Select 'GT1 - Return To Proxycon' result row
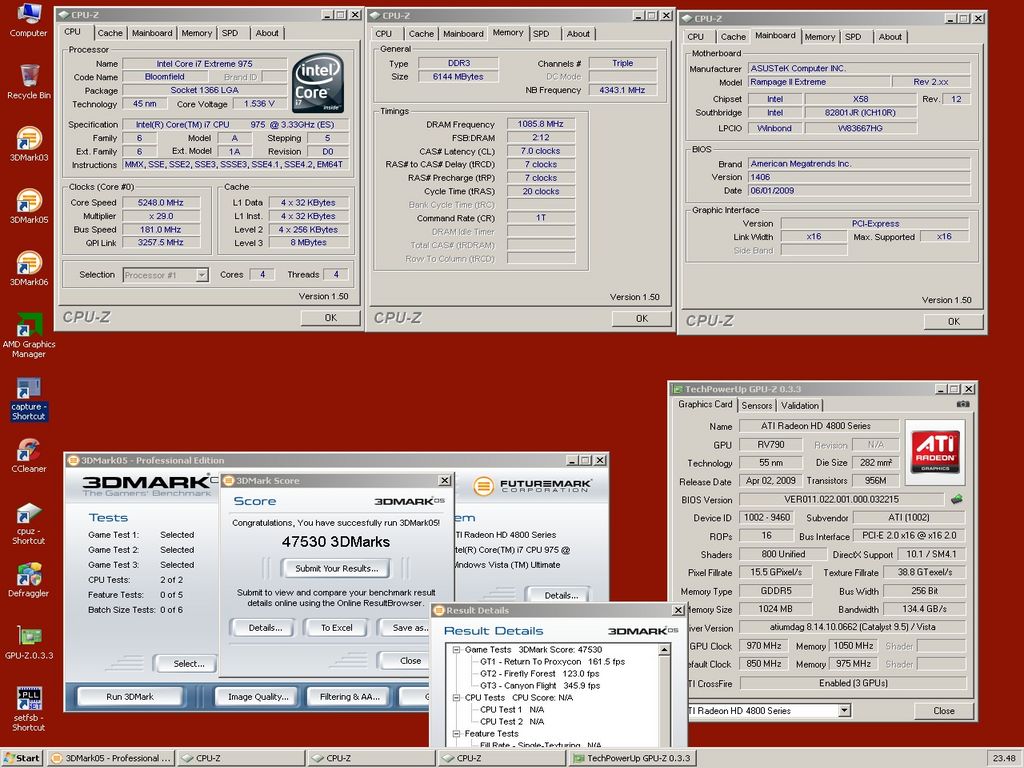1024x768 pixels. click(552, 662)
